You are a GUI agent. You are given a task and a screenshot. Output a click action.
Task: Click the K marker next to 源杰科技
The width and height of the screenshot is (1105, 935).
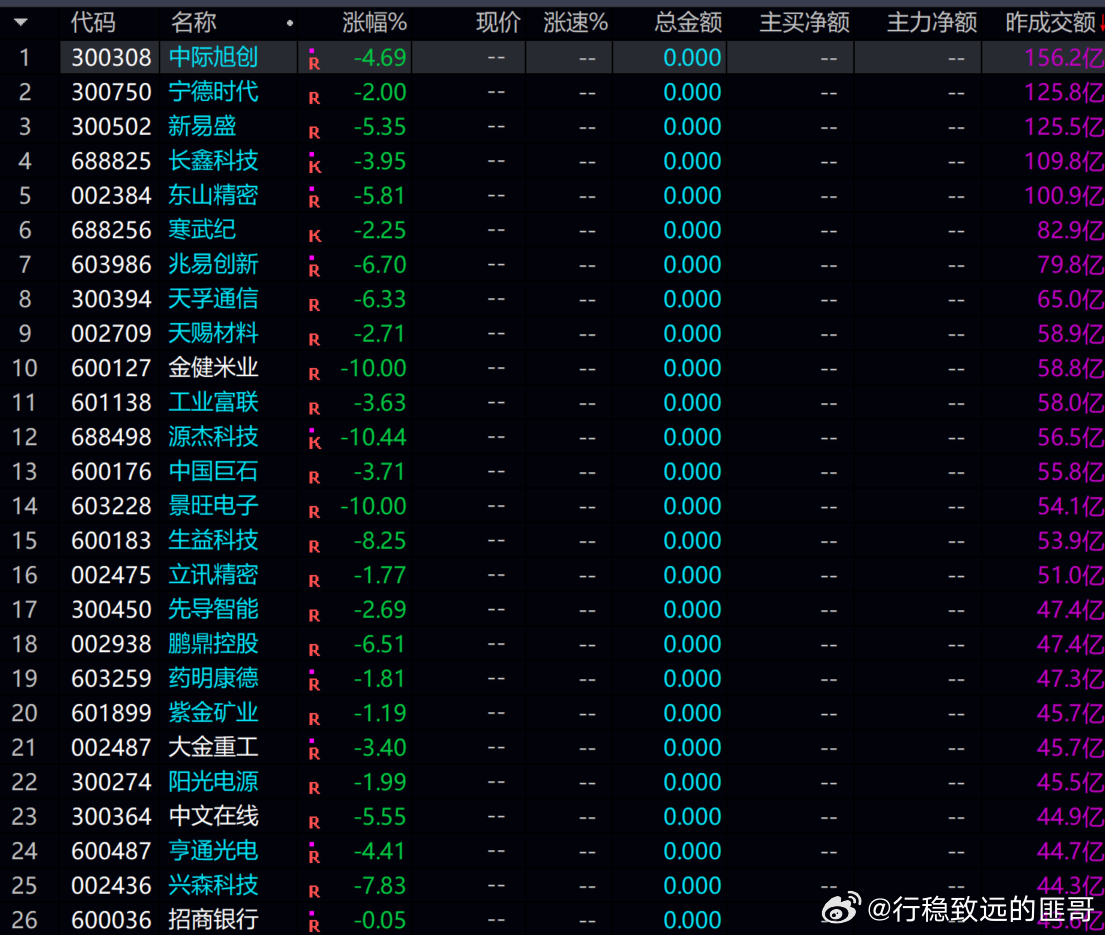314,442
